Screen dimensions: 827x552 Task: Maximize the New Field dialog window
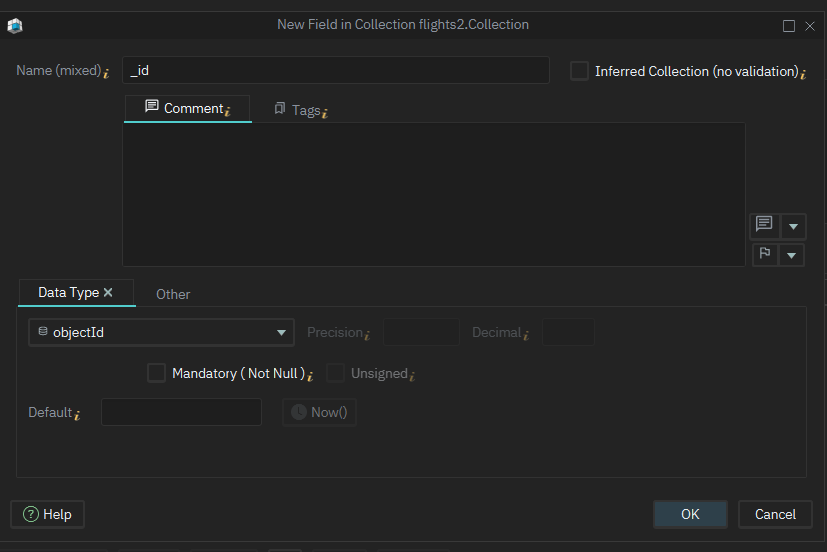788,26
